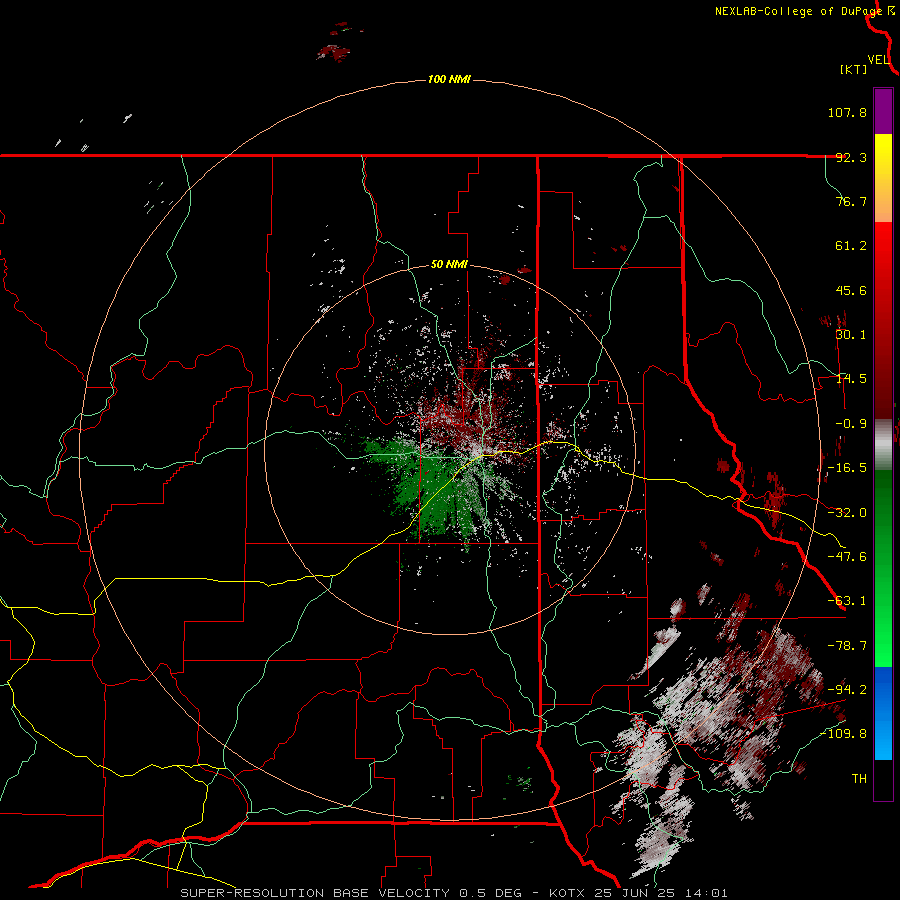Click the blue segment of color scale
Screen dimensions: 900x900
coord(883,713)
